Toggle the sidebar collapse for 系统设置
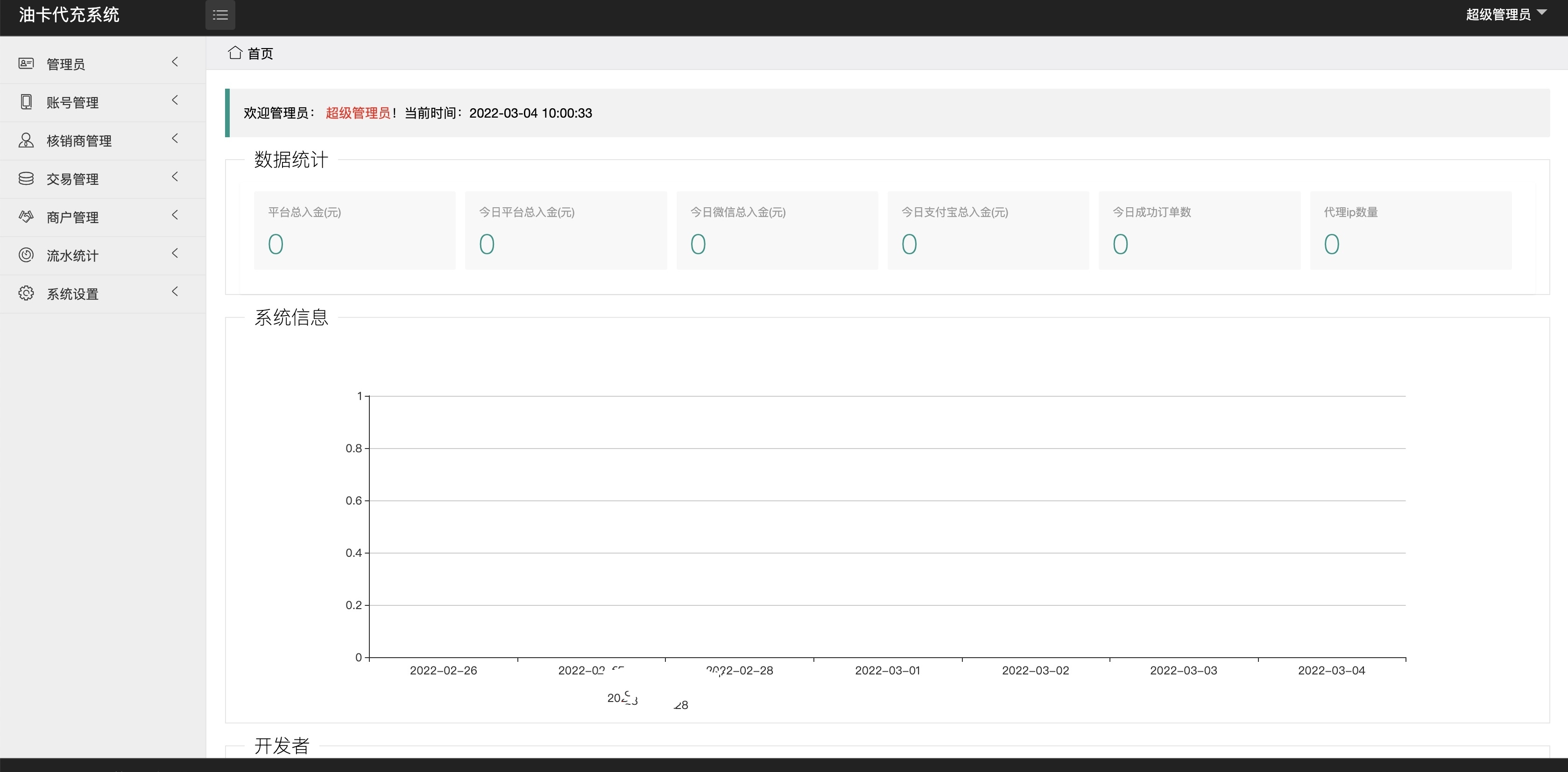The height and width of the screenshot is (772, 1568). pos(175,293)
